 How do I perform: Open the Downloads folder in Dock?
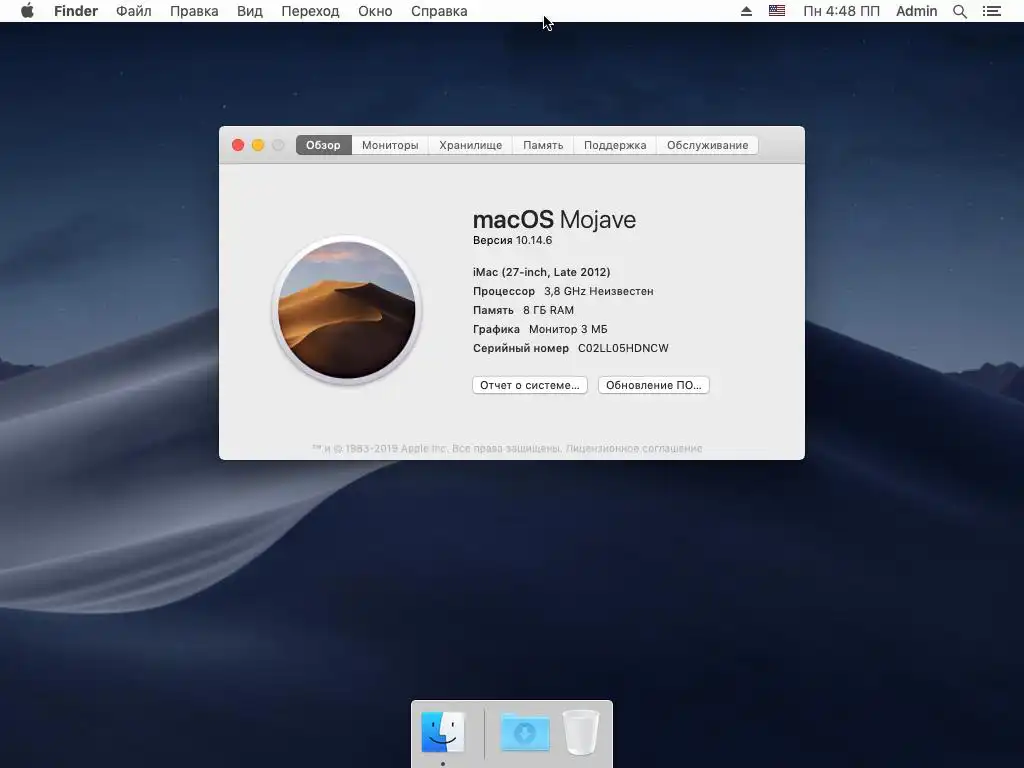(524, 731)
